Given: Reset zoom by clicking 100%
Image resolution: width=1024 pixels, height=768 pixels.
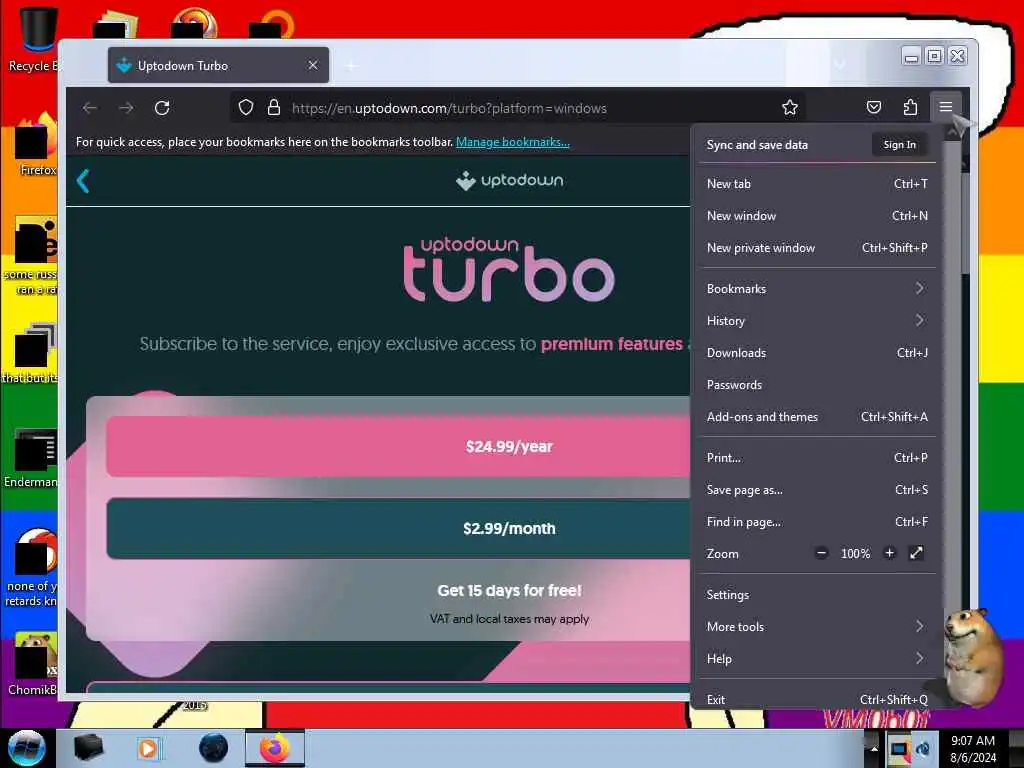Looking at the screenshot, I should pos(856,554).
